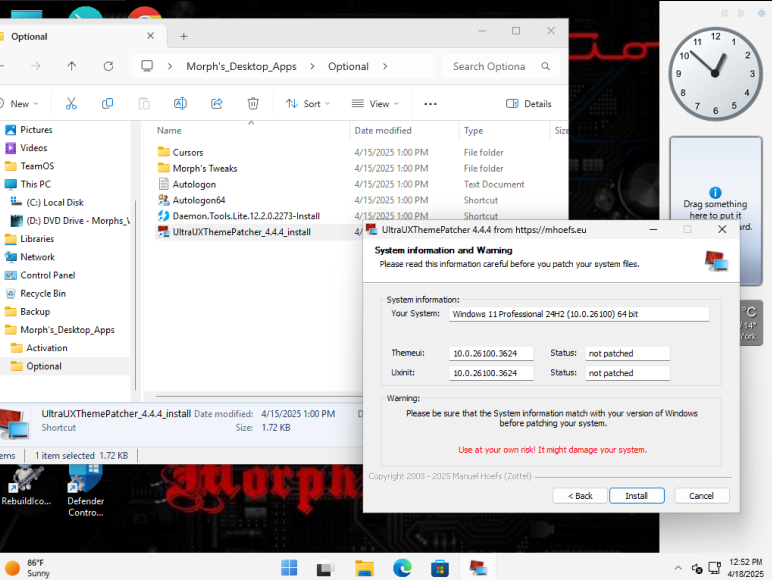The image size is (772, 580).
Task: Open Control Panel from navigation pane
Action: [48, 275]
